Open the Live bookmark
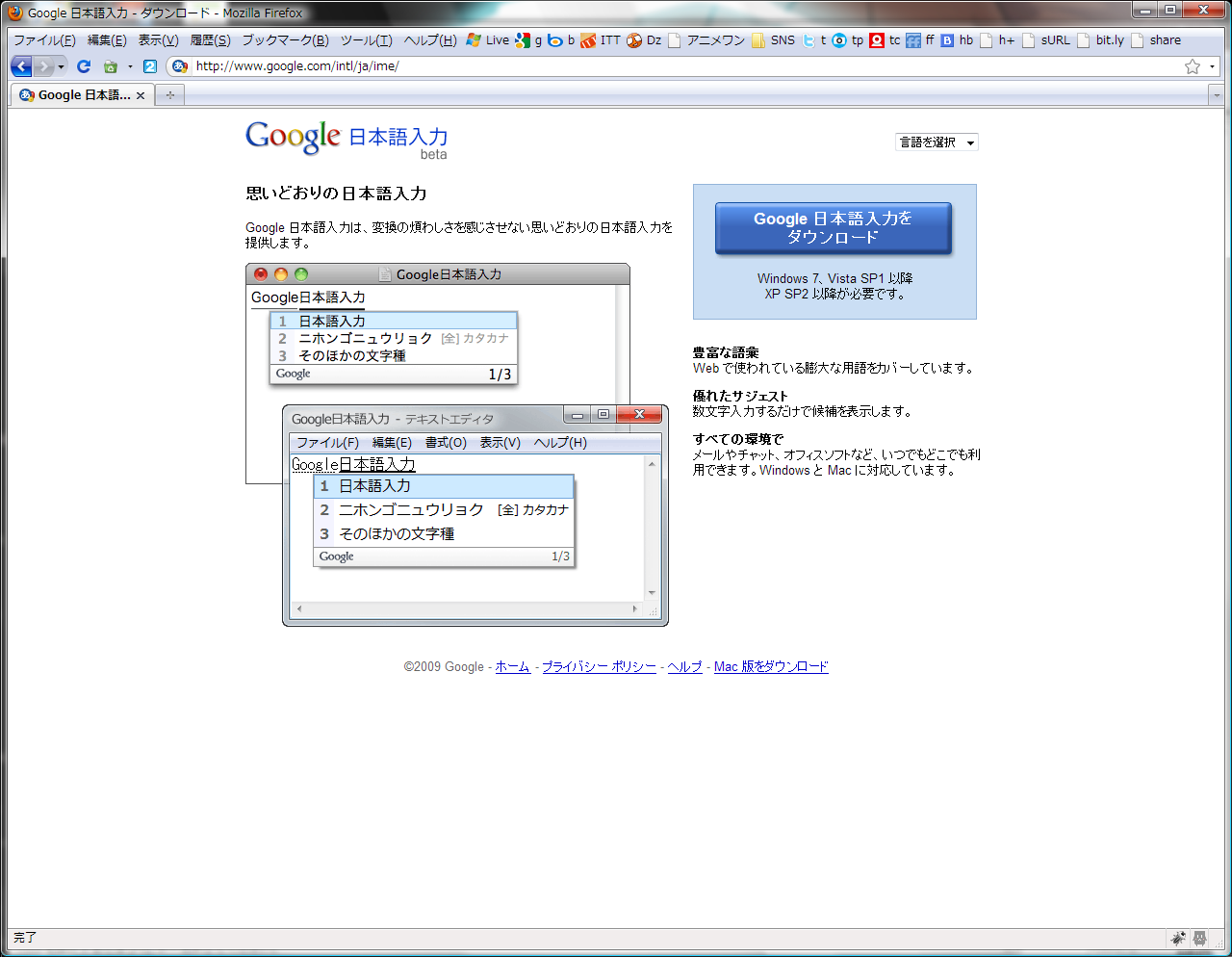 pos(488,40)
